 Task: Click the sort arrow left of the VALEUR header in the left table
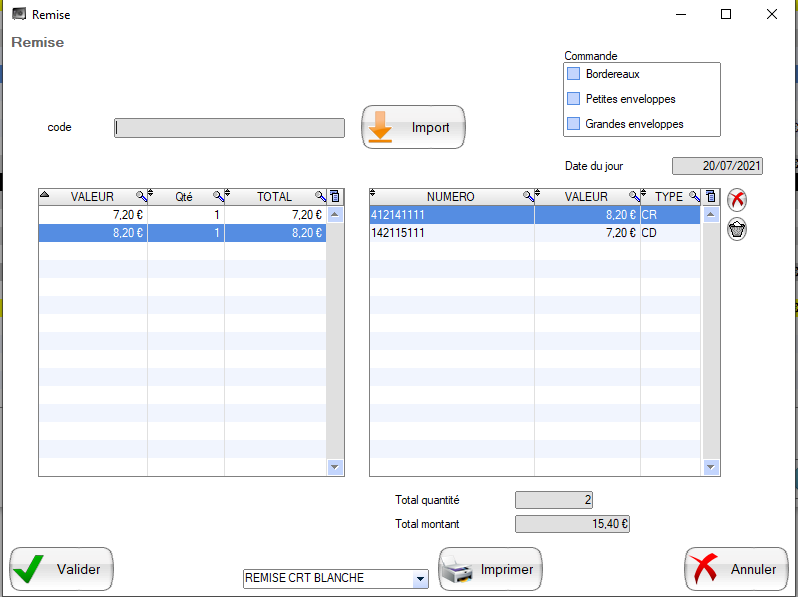pyautogui.click(x=44, y=197)
